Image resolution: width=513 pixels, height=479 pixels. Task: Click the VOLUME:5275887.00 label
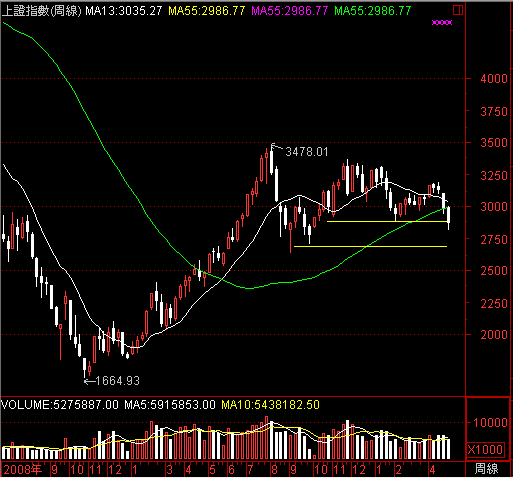coord(60,405)
